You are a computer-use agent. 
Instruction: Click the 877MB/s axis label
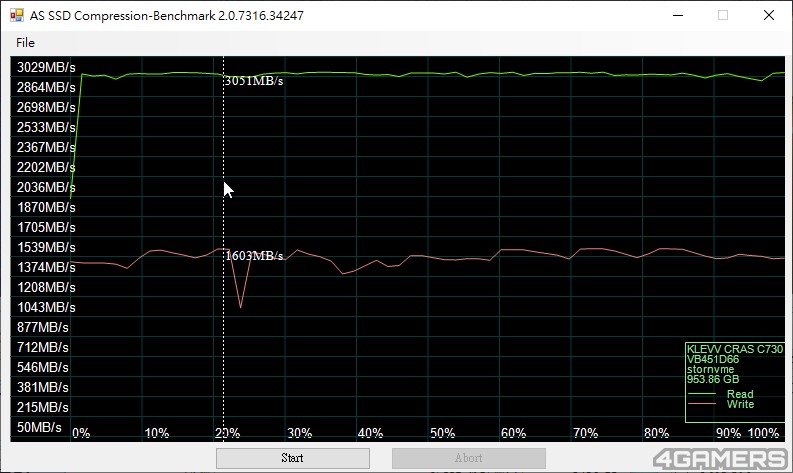pyautogui.click(x=42, y=327)
